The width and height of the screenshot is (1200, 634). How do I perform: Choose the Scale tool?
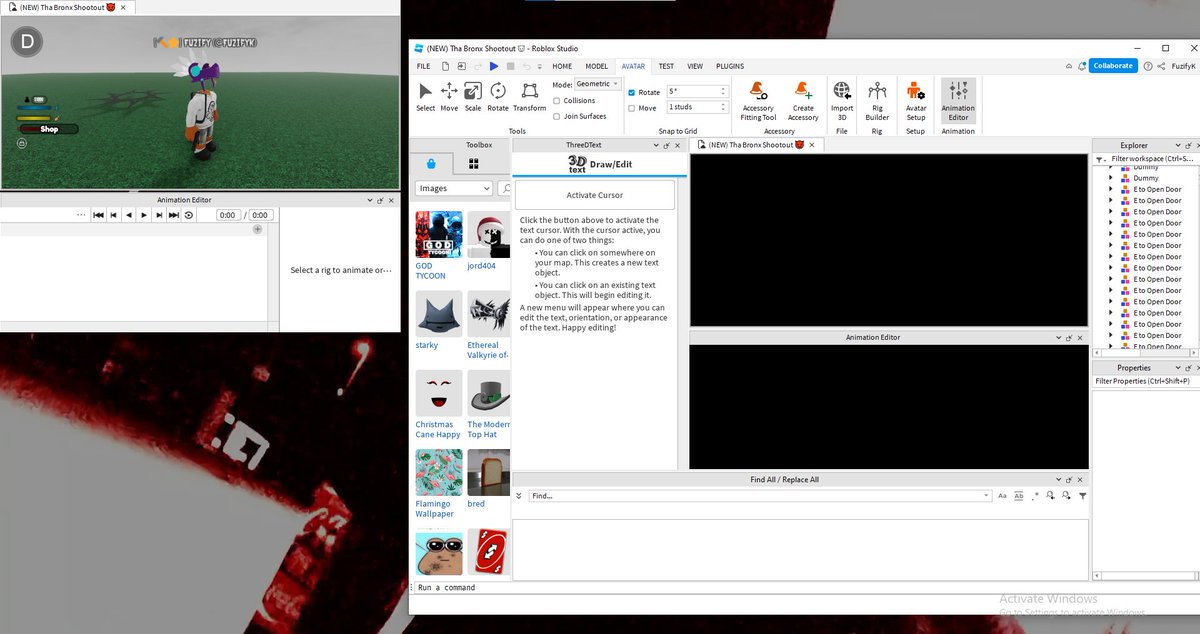pyautogui.click(x=473, y=96)
